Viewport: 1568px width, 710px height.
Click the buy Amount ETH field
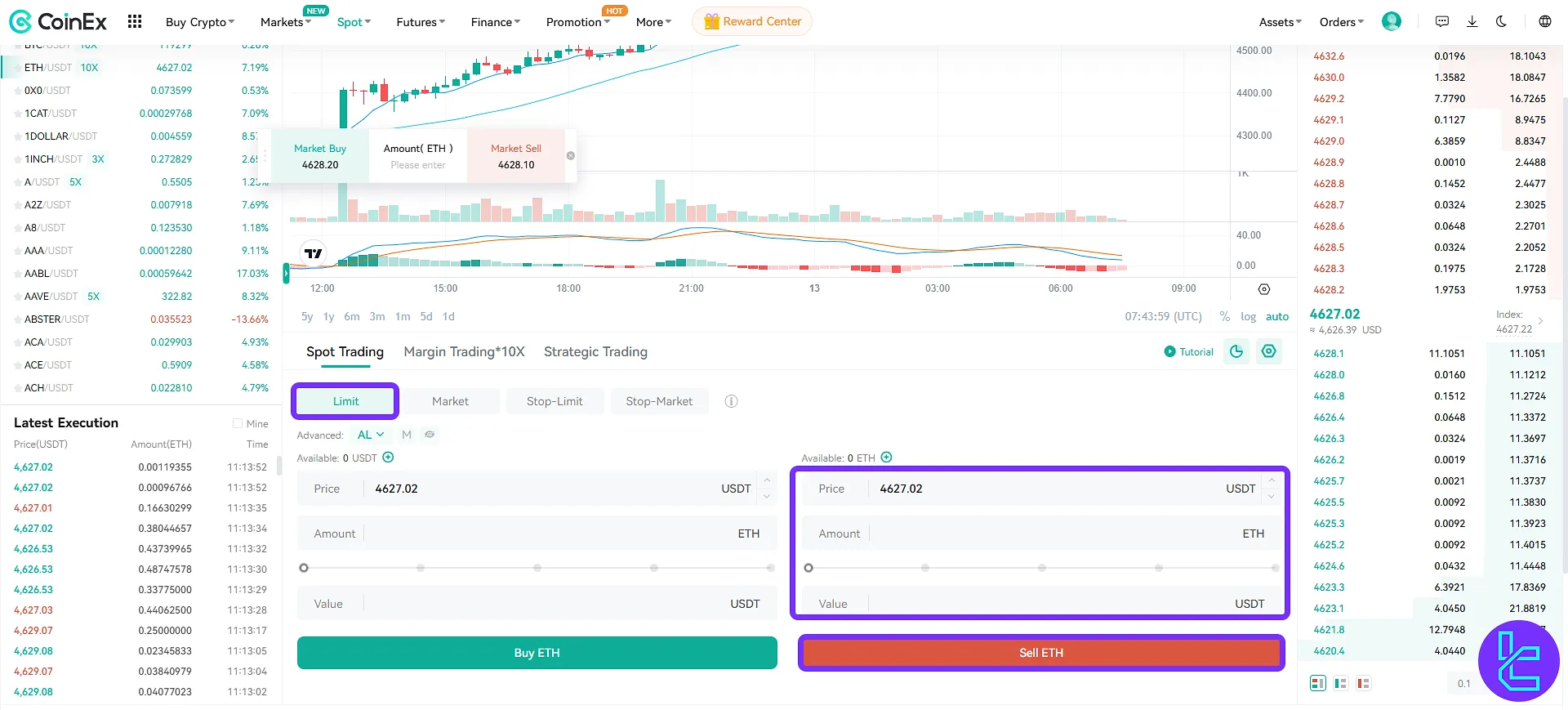pyautogui.click(x=537, y=534)
